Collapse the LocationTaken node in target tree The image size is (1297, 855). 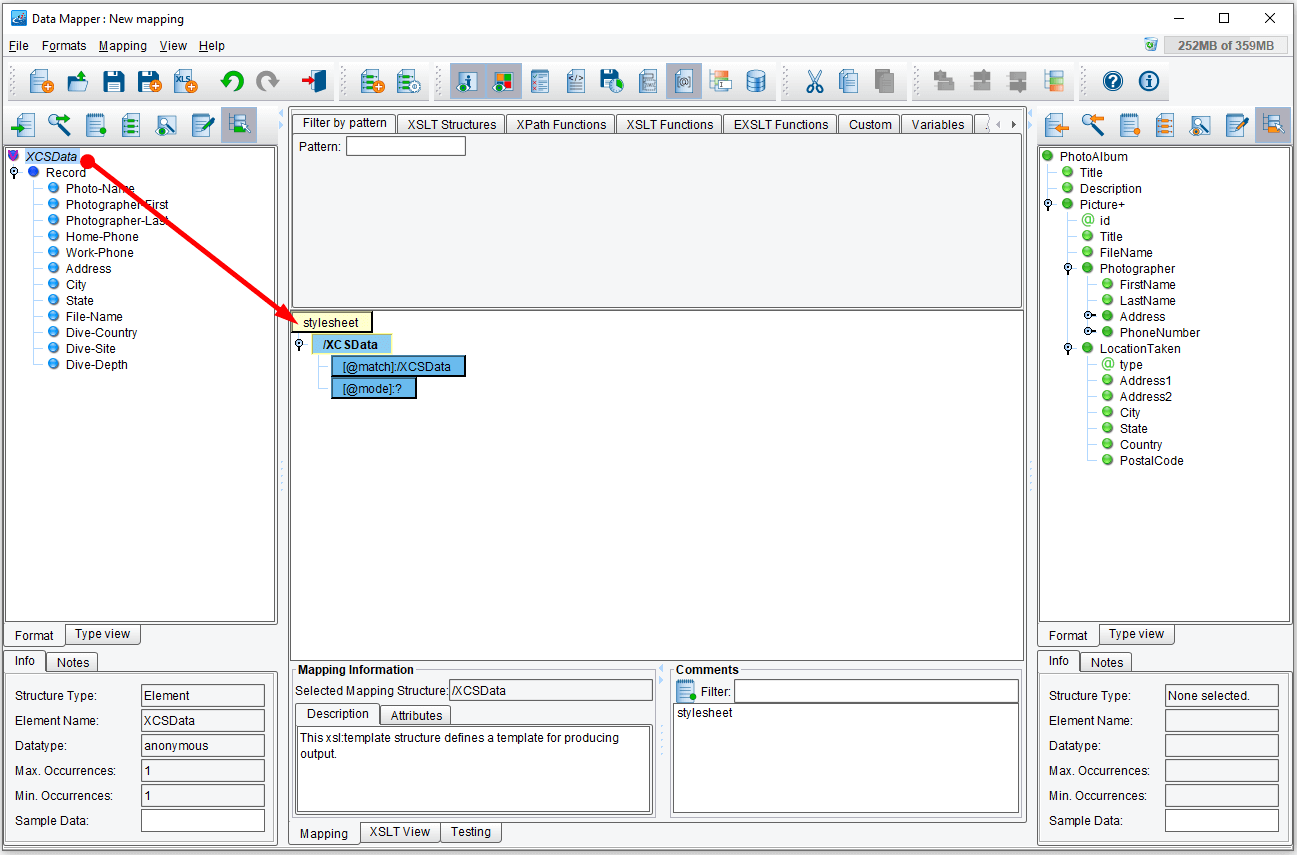[1068, 349]
